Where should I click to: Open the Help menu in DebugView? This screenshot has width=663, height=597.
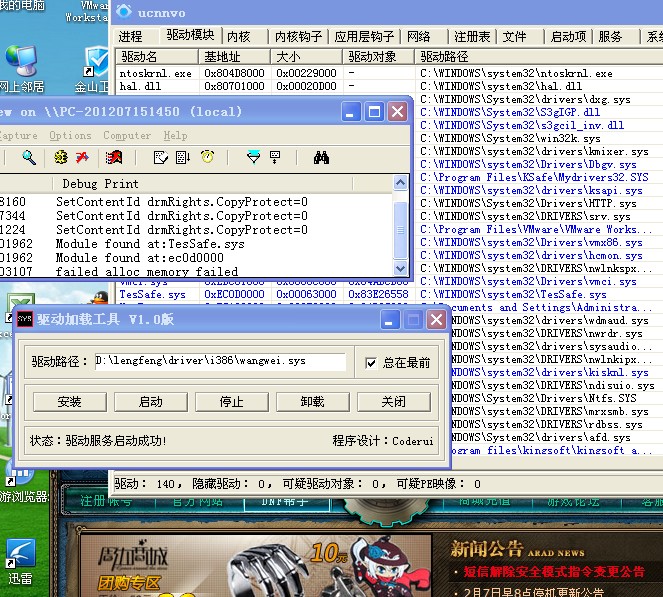pos(175,136)
